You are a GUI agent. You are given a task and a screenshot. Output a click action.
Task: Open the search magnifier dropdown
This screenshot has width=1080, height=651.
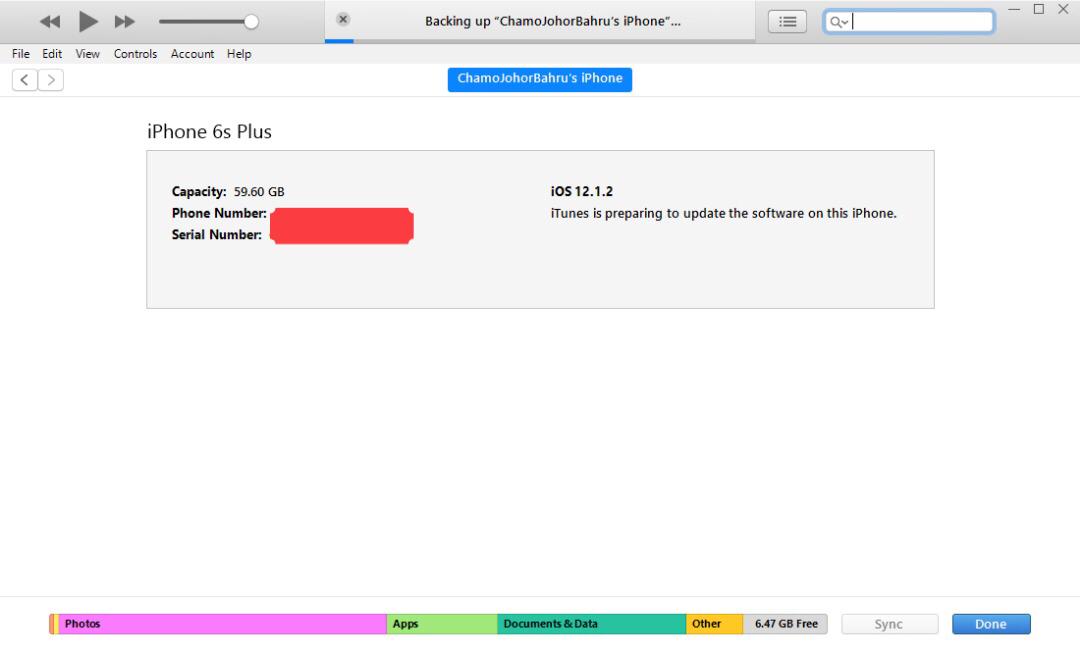coord(838,22)
